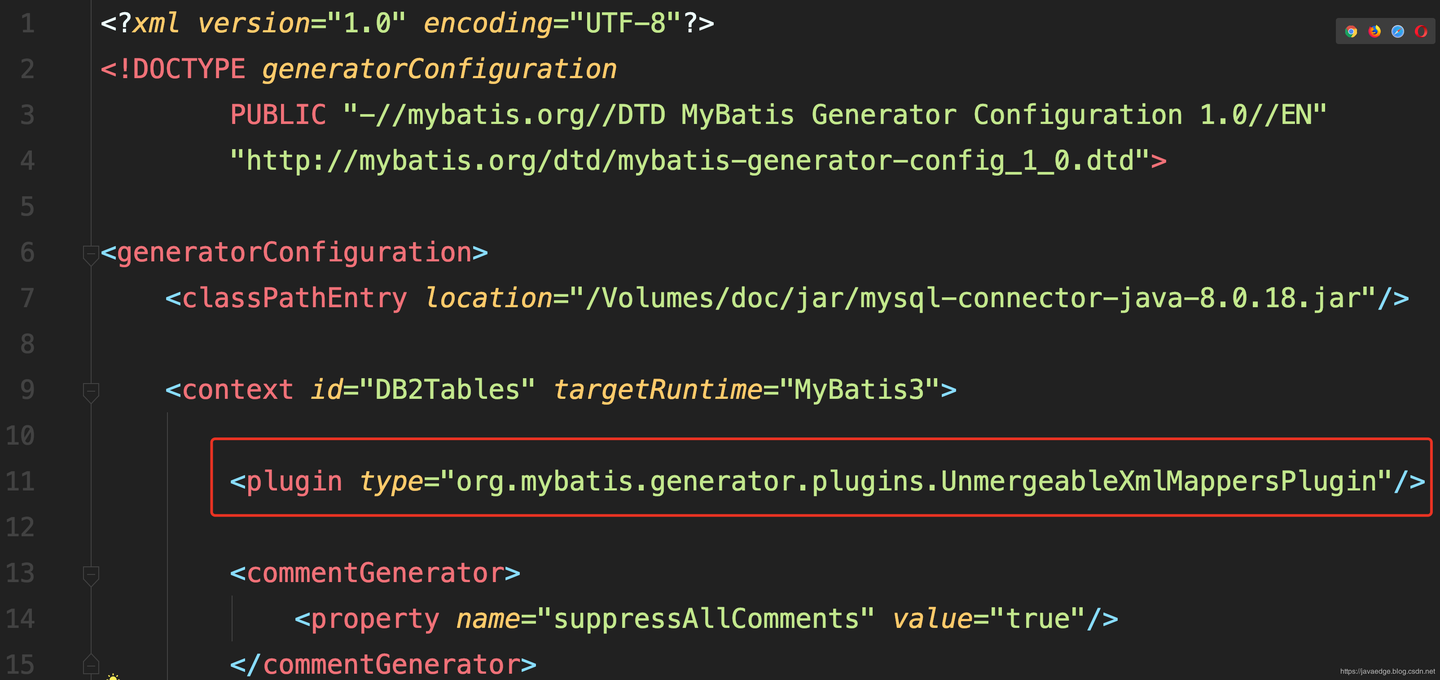Open the file preview in Chrome
The height and width of the screenshot is (680, 1440).
(1351, 31)
